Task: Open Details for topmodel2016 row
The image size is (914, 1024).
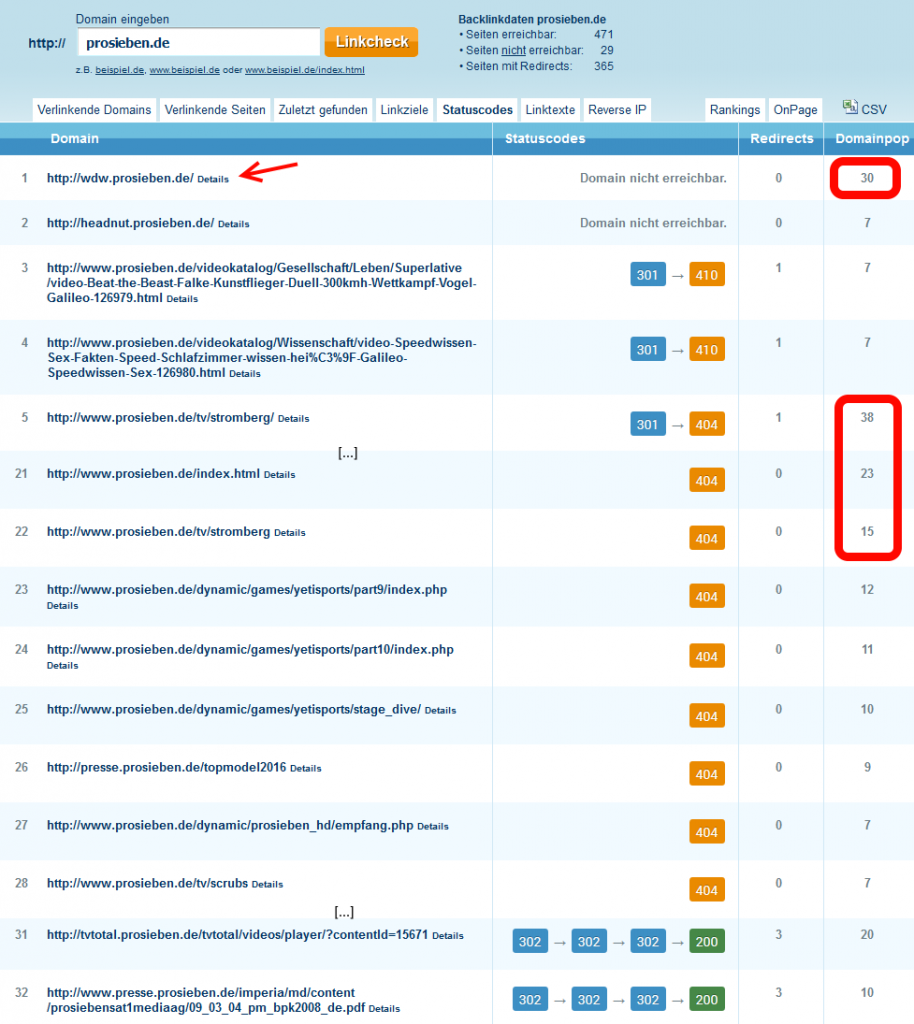Action: (306, 769)
